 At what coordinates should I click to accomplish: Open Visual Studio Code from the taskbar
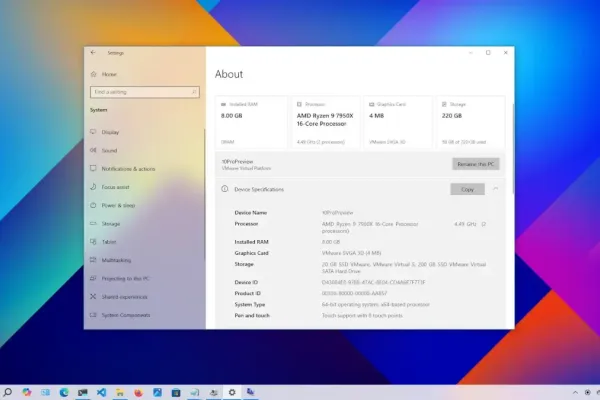101,392
